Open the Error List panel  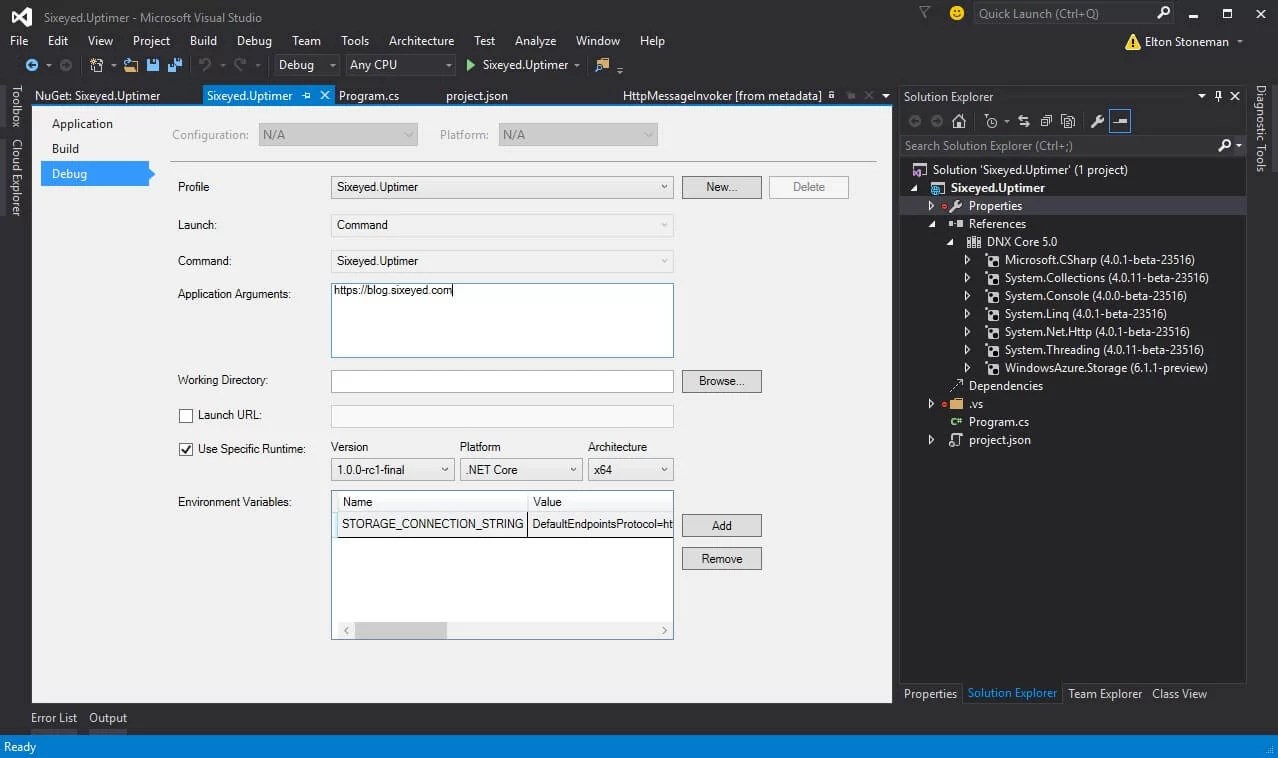tap(54, 718)
